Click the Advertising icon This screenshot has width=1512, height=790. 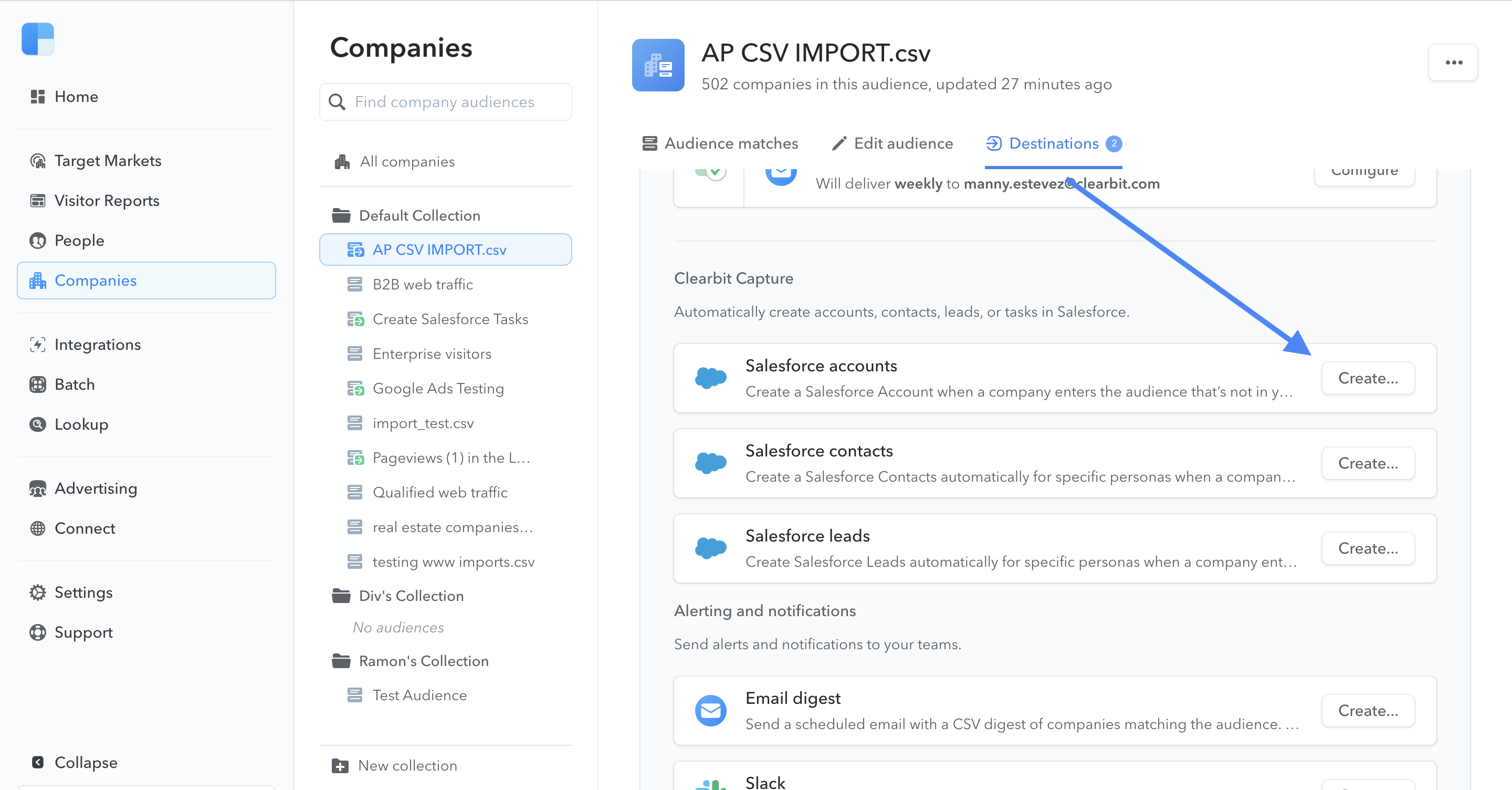(x=38, y=488)
